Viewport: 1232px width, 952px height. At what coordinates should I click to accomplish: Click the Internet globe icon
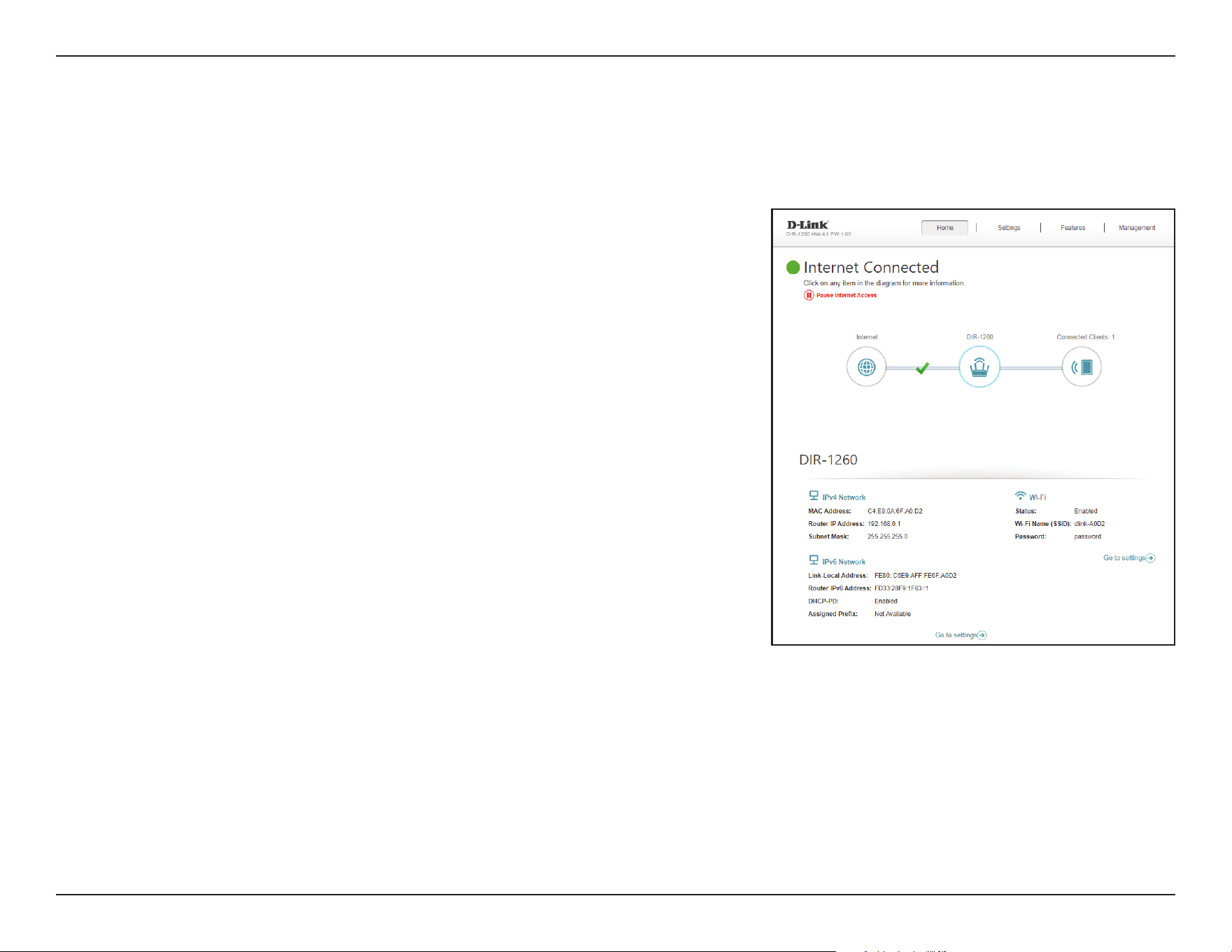coord(866,367)
